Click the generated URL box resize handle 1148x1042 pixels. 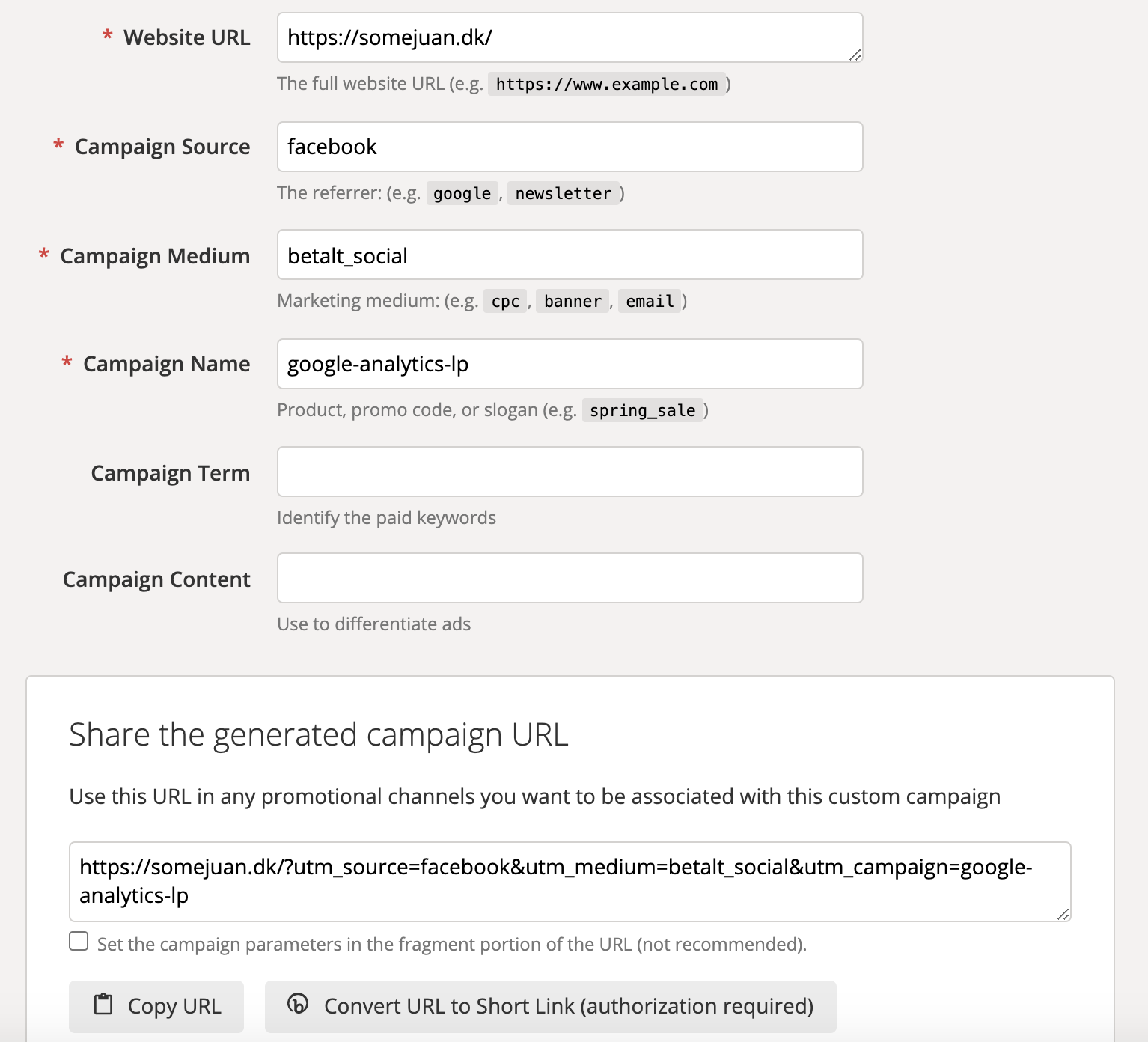pos(1063,913)
